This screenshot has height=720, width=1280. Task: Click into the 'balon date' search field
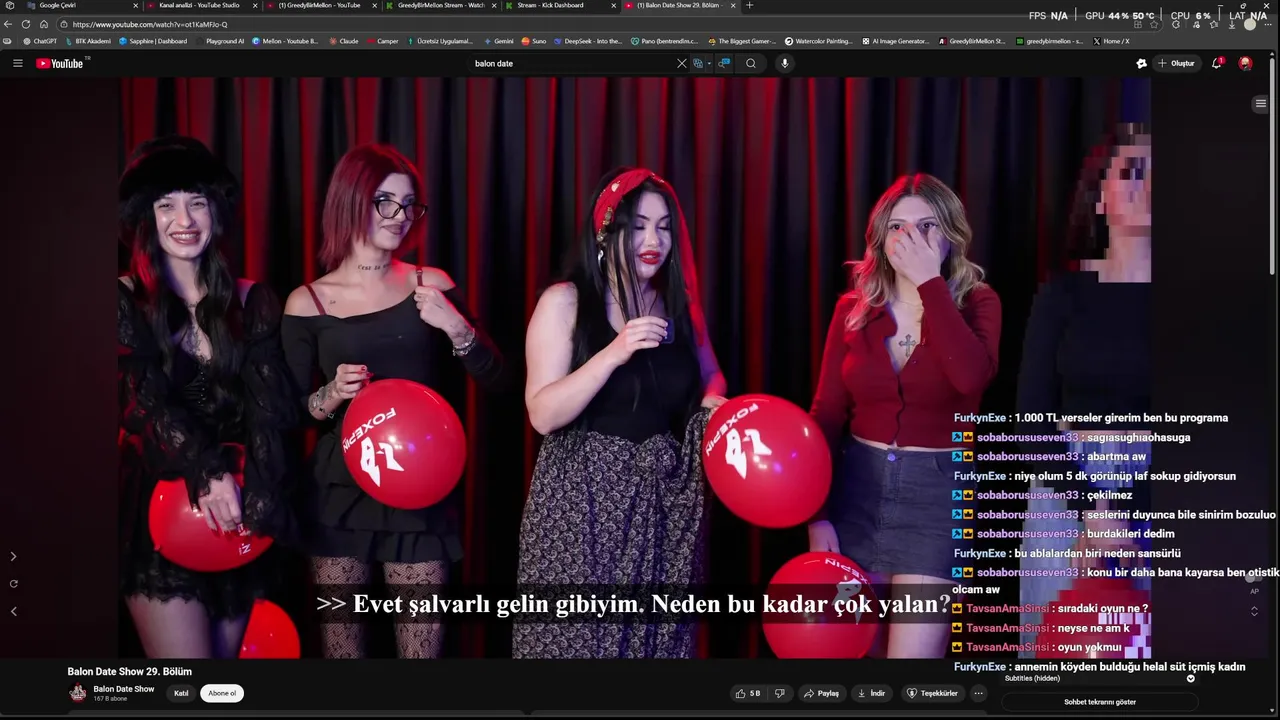[x=570, y=63]
